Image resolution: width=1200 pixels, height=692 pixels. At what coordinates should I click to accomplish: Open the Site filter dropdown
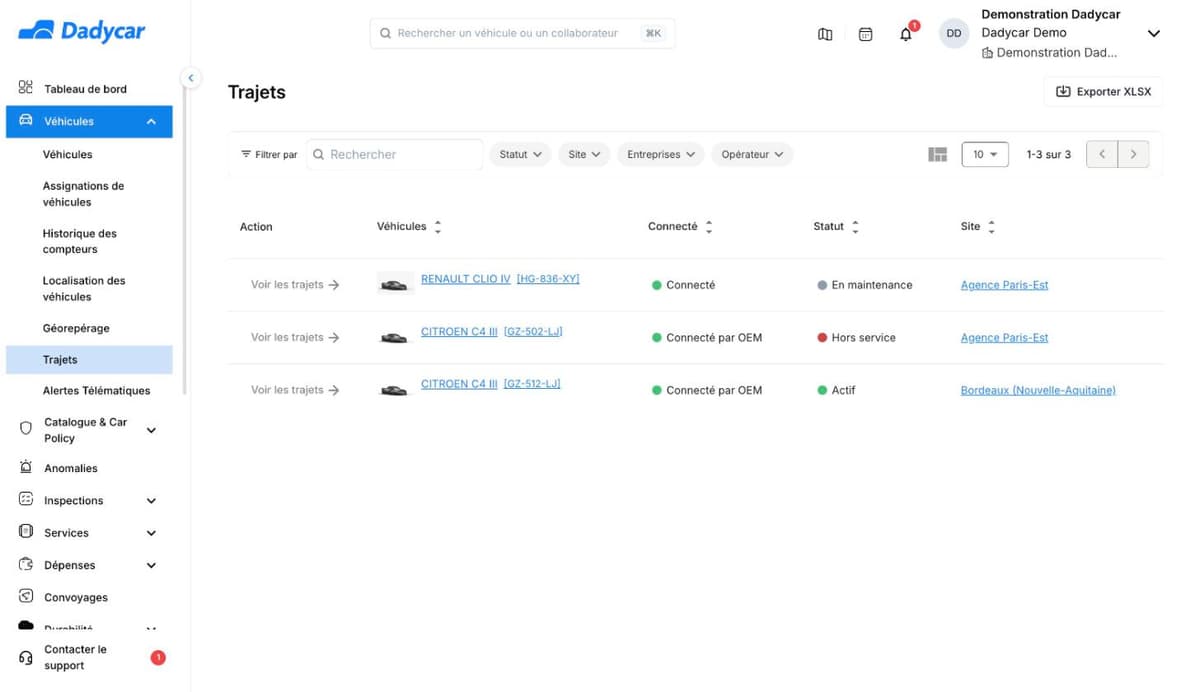[x=584, y=154]
